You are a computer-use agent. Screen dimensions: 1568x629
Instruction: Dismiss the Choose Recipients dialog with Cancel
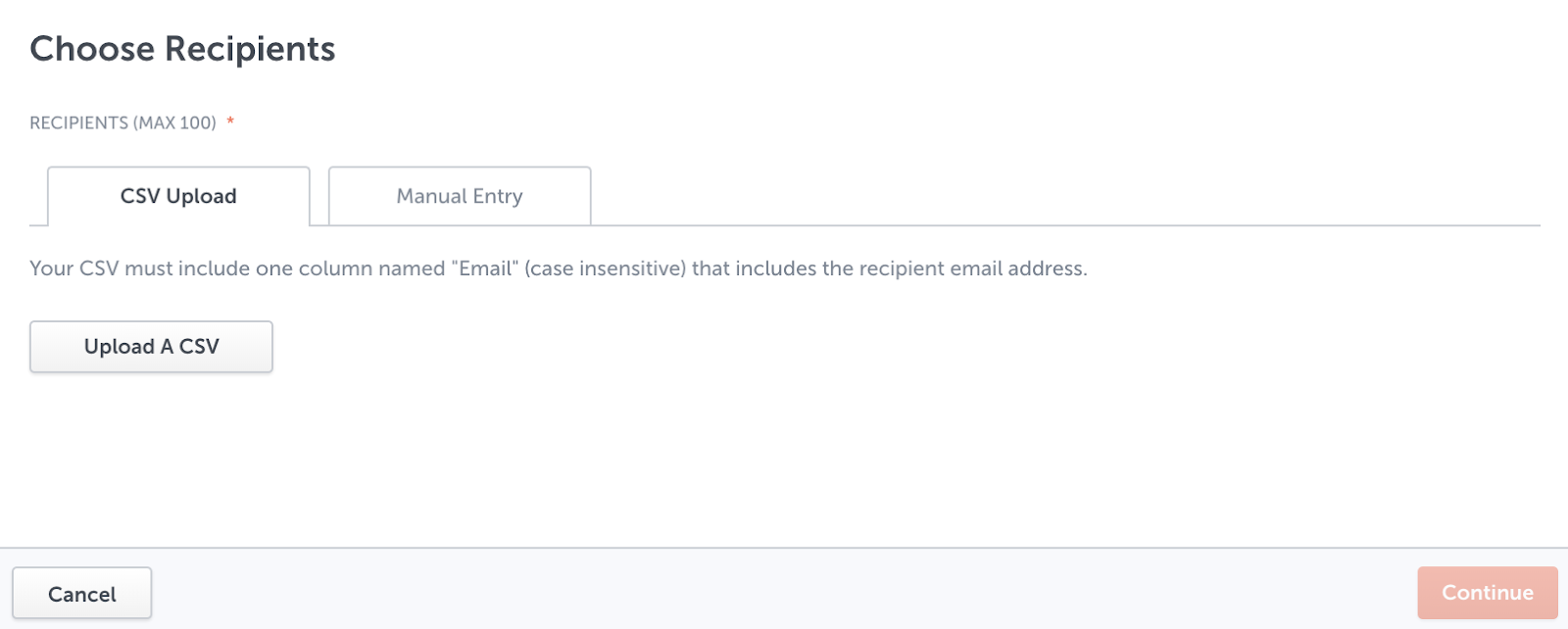(x=81, y=594)
